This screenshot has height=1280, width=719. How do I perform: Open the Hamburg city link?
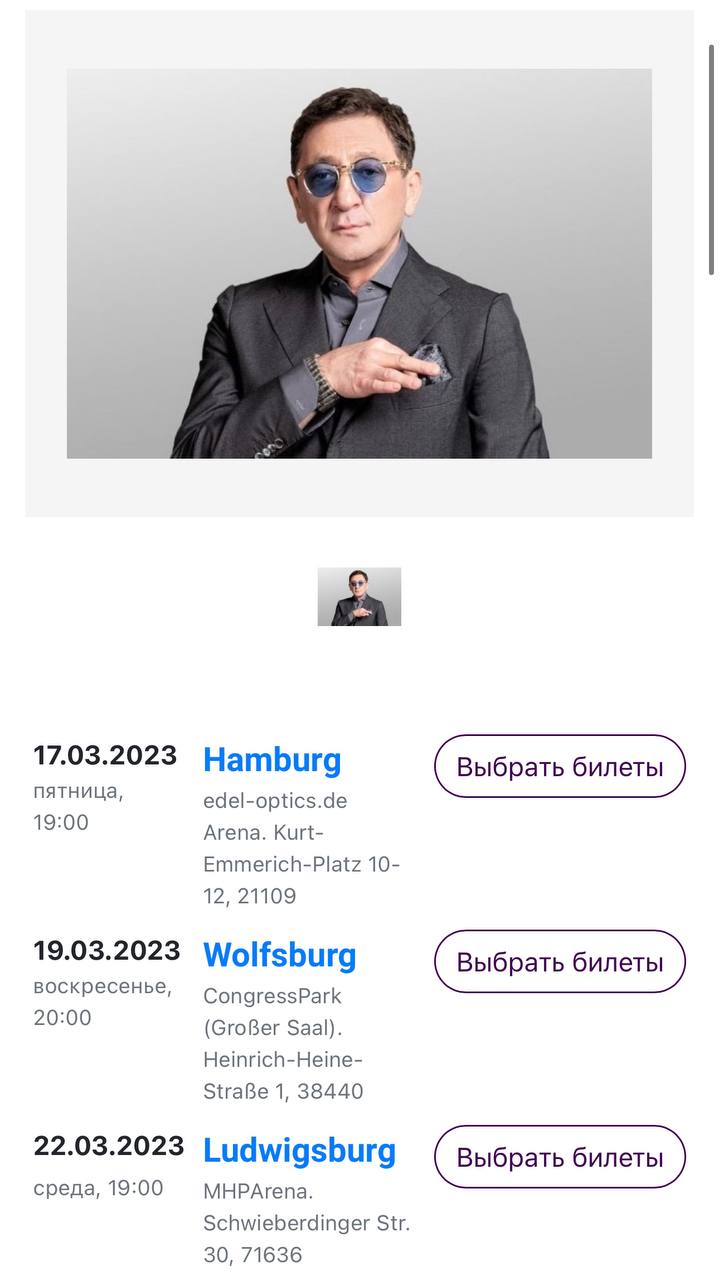coord(272,760)
